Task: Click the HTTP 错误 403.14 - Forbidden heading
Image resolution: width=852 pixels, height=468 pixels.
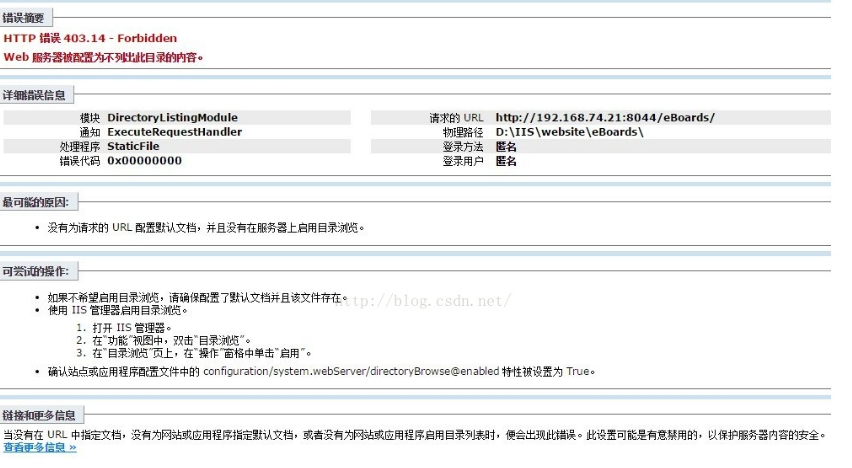Action: tap(90, 38)
